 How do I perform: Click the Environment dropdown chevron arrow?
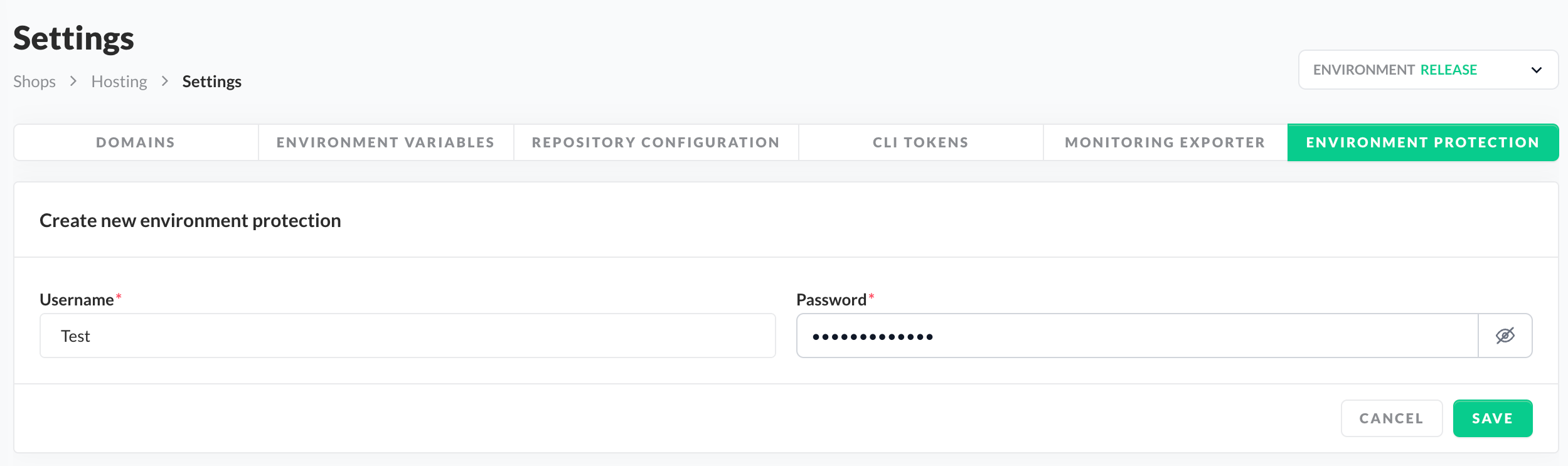(x=1536, y=70)
